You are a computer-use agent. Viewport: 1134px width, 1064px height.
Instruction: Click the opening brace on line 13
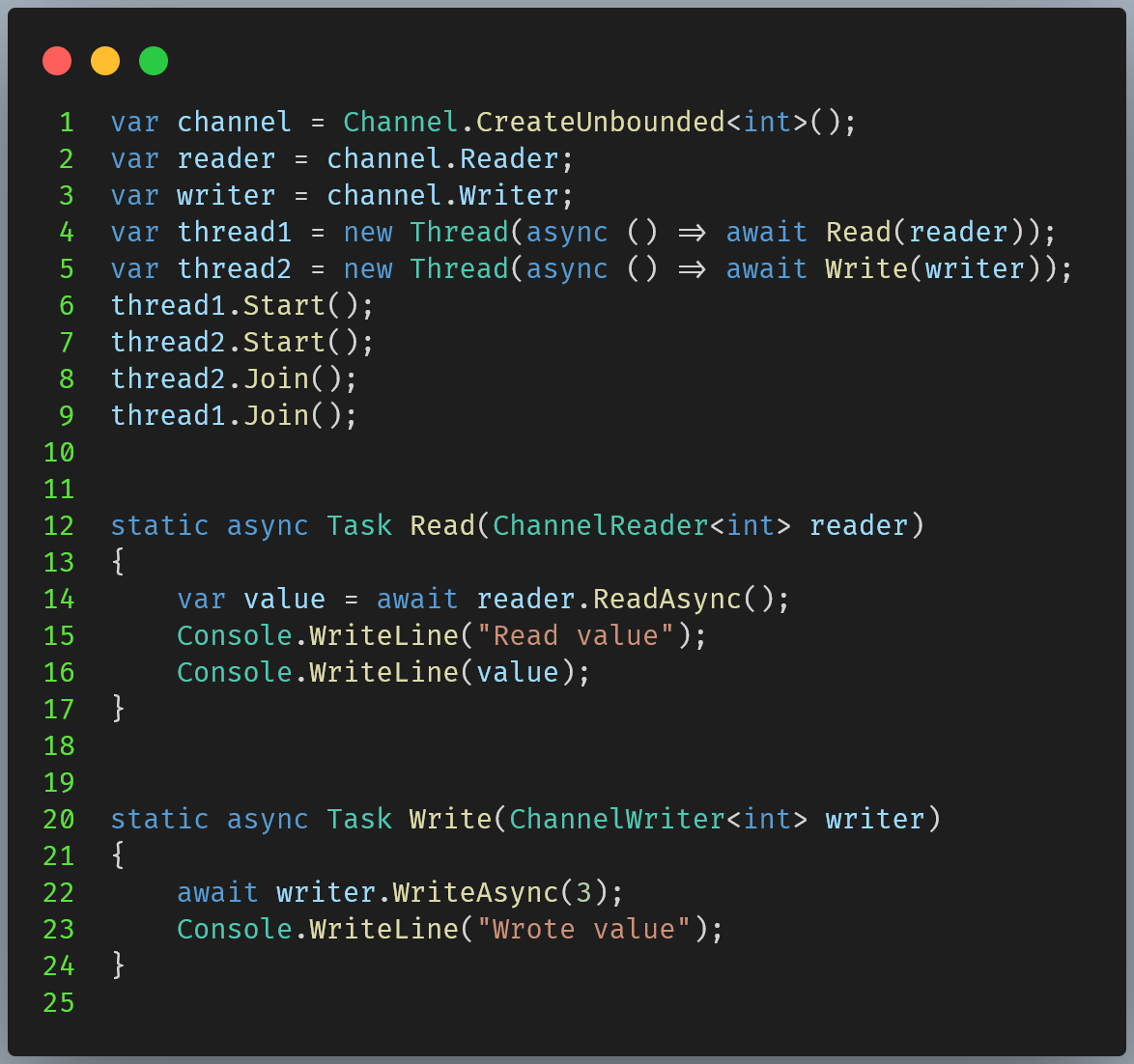click(x=118, y=562)
